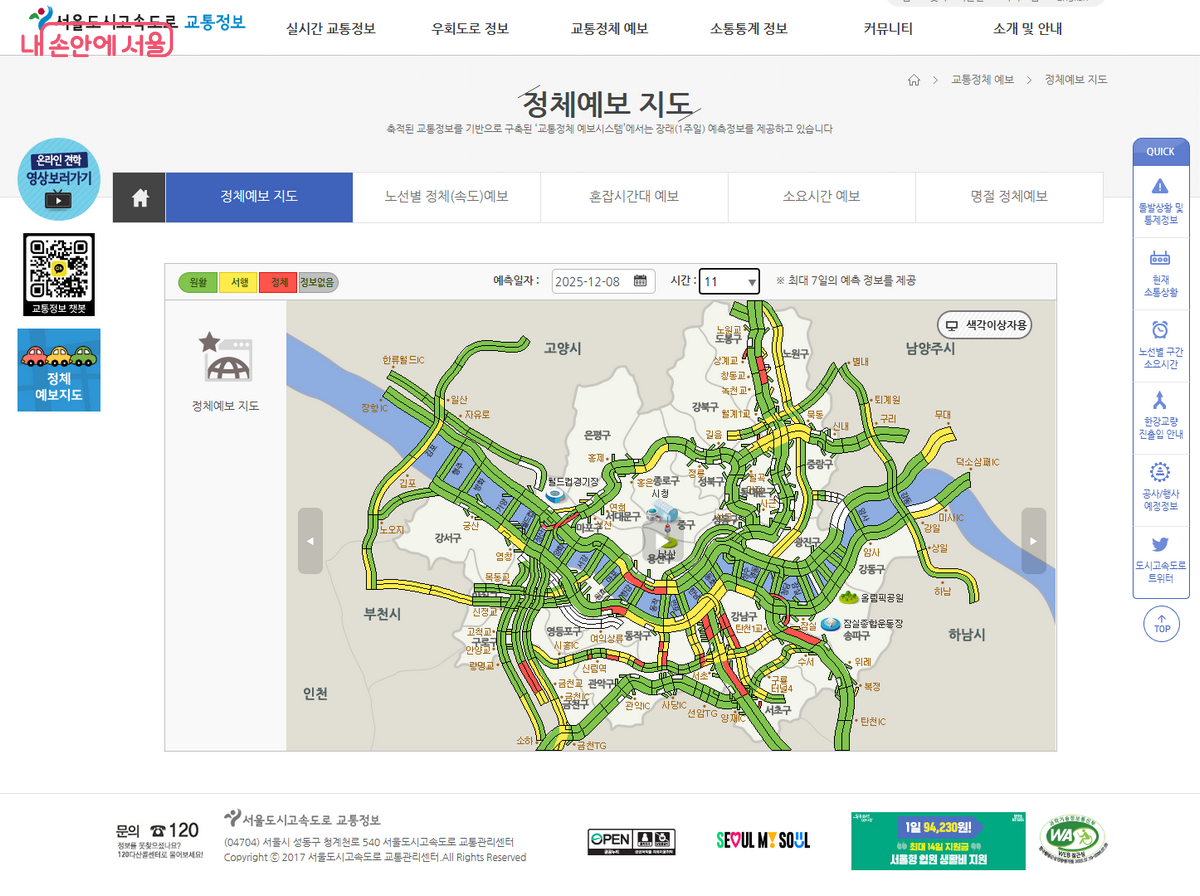
Task: Click the right arrow beside the map
Action: click(x=1032, y=541)
